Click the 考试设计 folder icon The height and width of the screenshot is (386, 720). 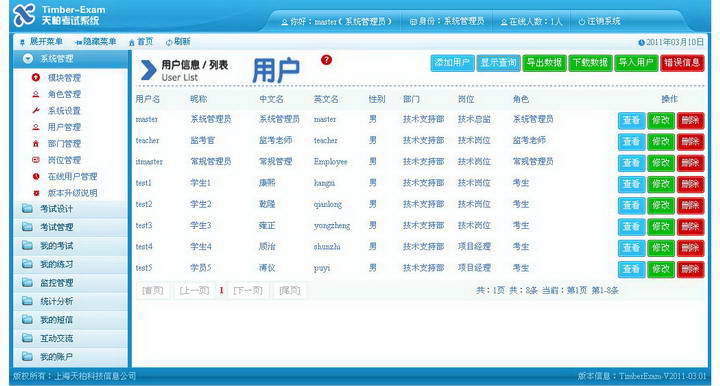pos(28,209)
